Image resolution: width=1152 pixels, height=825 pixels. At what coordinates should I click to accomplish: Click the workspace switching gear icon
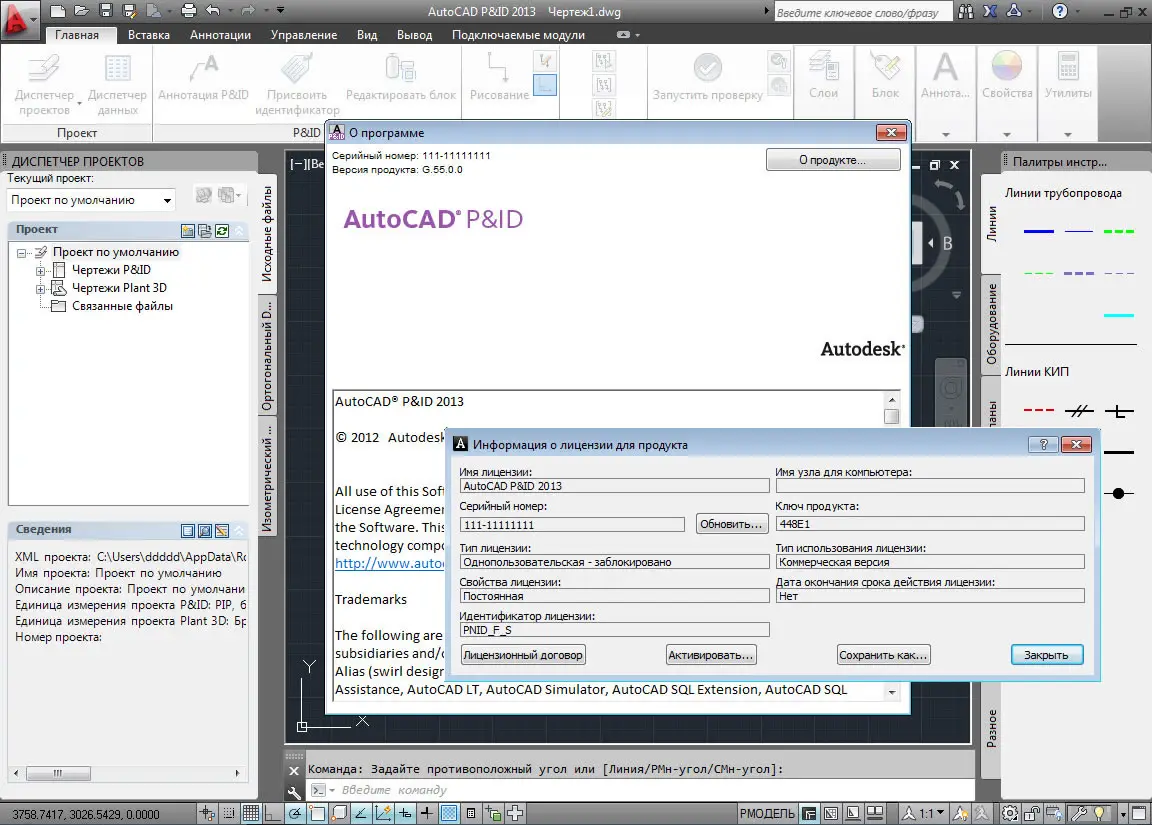[x=1009, y=813]
